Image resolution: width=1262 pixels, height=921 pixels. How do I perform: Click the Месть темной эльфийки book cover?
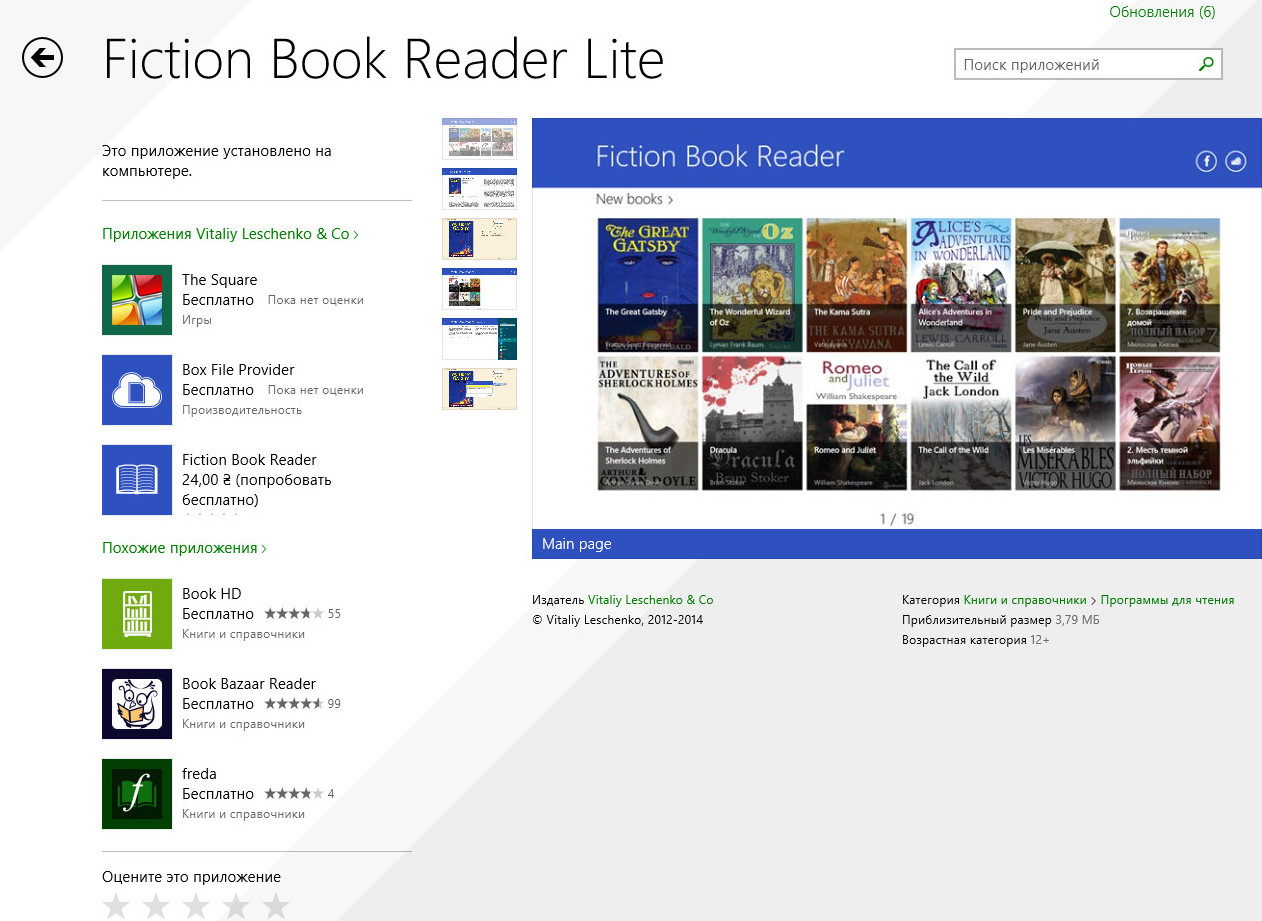click(1170, 423)
